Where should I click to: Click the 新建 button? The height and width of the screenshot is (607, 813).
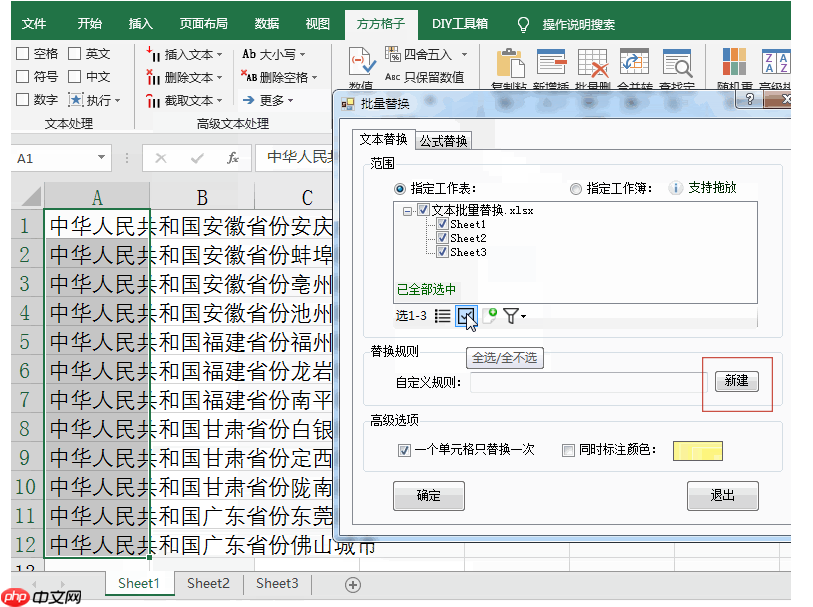tap(736, 381)
